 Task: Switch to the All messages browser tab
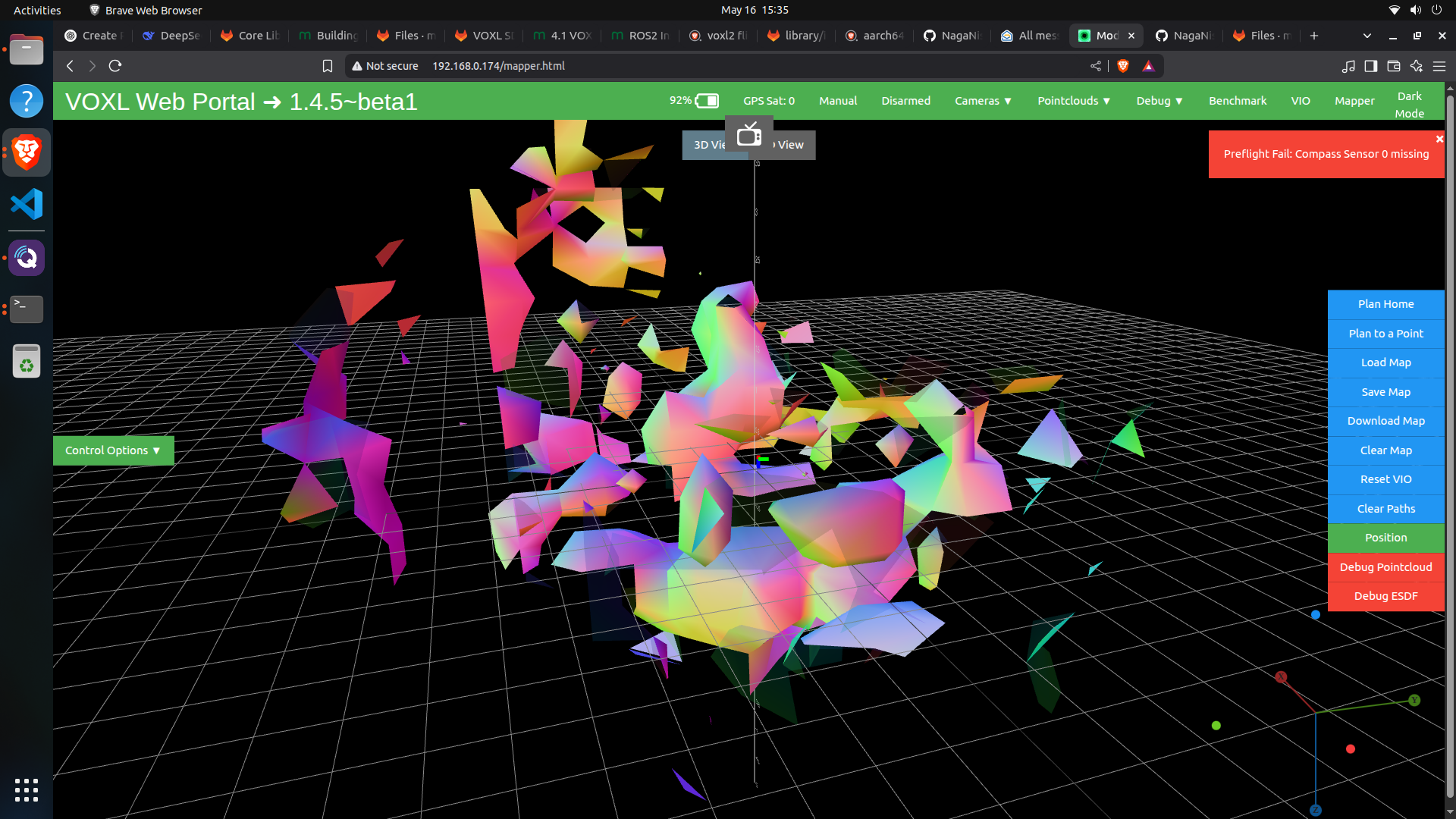tap(1029, 36)
